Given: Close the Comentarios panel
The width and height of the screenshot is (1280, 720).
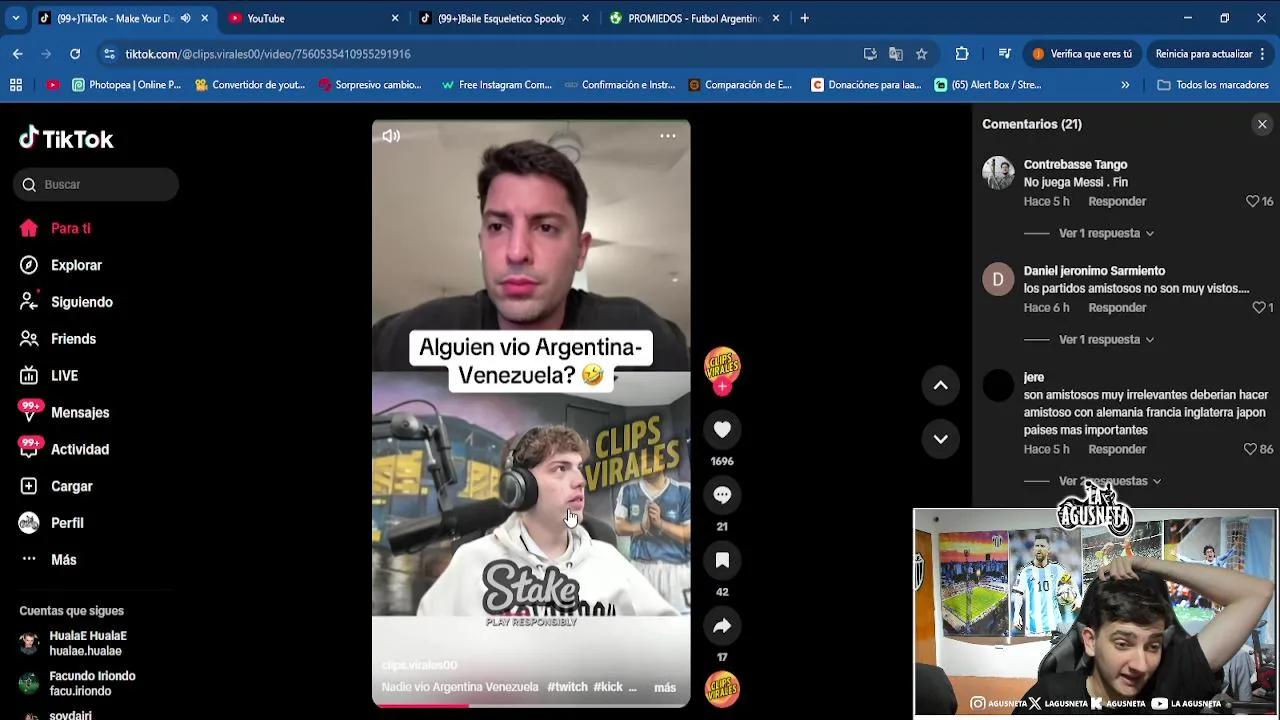Looking at the screenshot, I should click(1262, 124).
